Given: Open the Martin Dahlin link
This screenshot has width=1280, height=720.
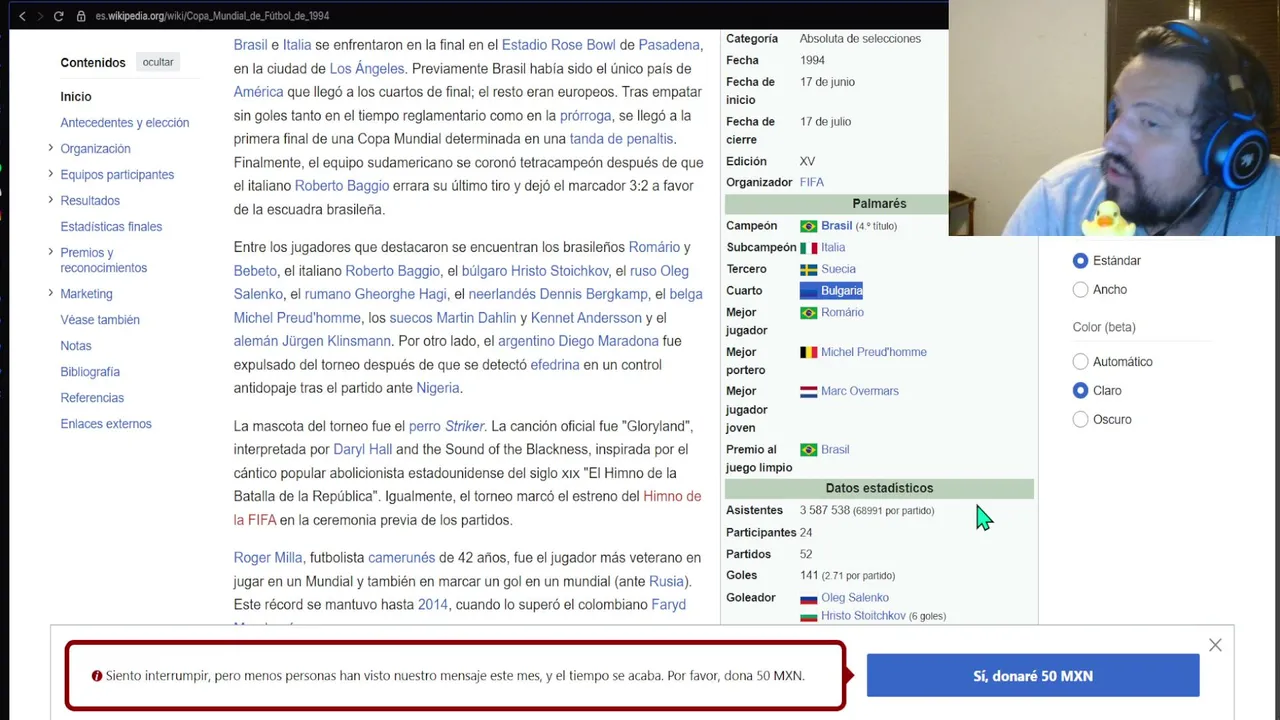Looking at the screenshot, I should [x=476, y=318].
